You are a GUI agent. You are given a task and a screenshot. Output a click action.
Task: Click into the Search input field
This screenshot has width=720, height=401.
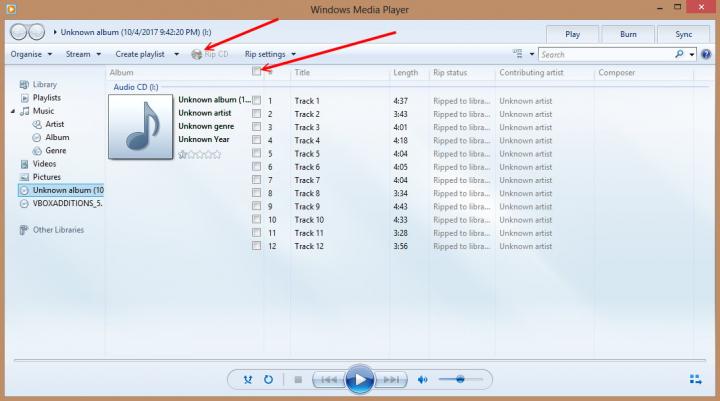pos(606,55)
